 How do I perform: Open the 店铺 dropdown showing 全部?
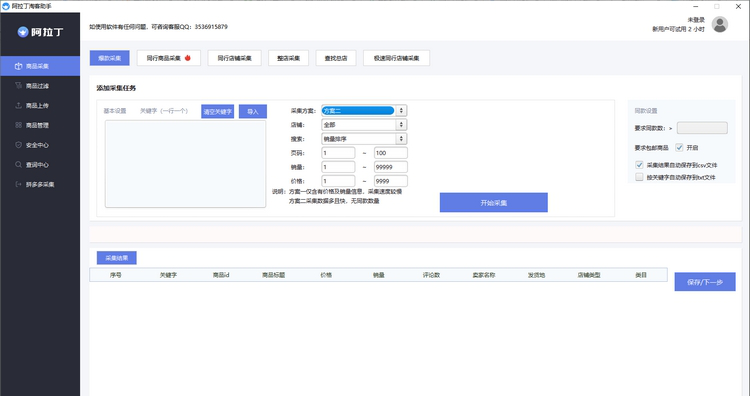(x=364, y=124)
